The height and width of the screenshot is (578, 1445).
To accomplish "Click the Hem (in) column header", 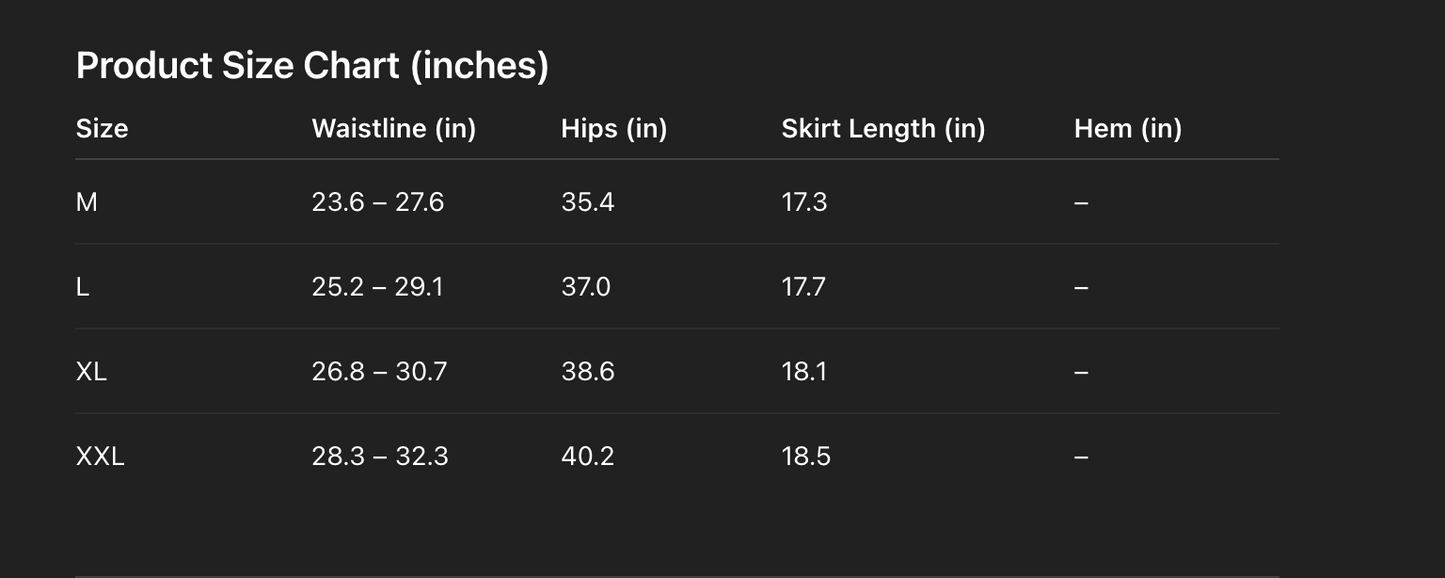I will coord(1127,129).
